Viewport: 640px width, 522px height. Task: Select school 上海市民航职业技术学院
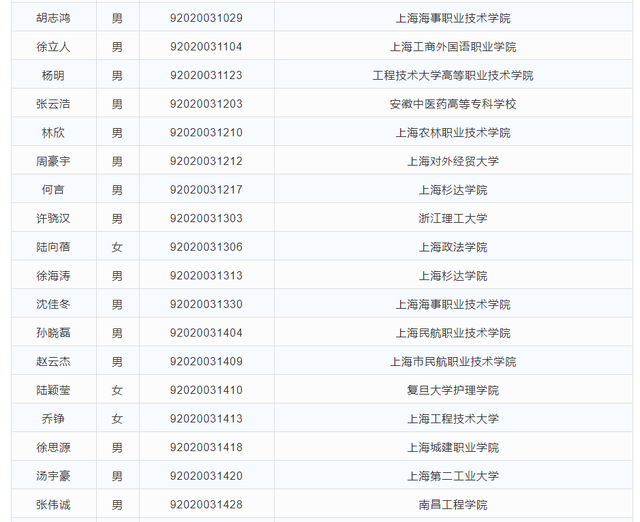(x=453, y=362)
